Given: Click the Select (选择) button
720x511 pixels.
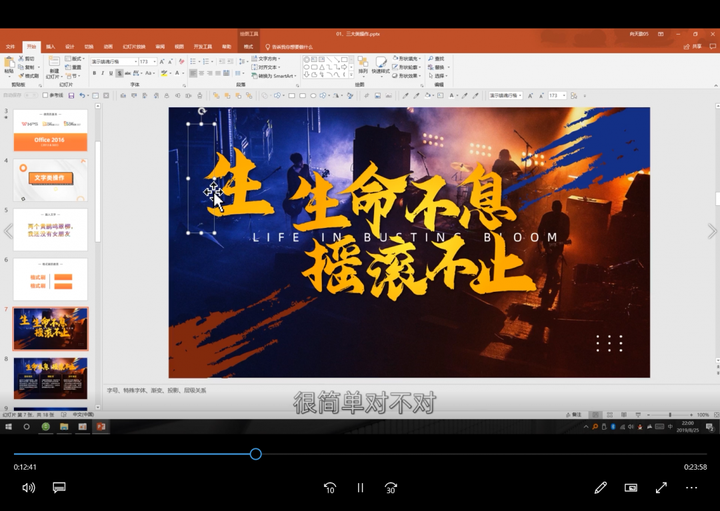Looking at the screenshot, I should pyautogui.click(x=438, y=76).
